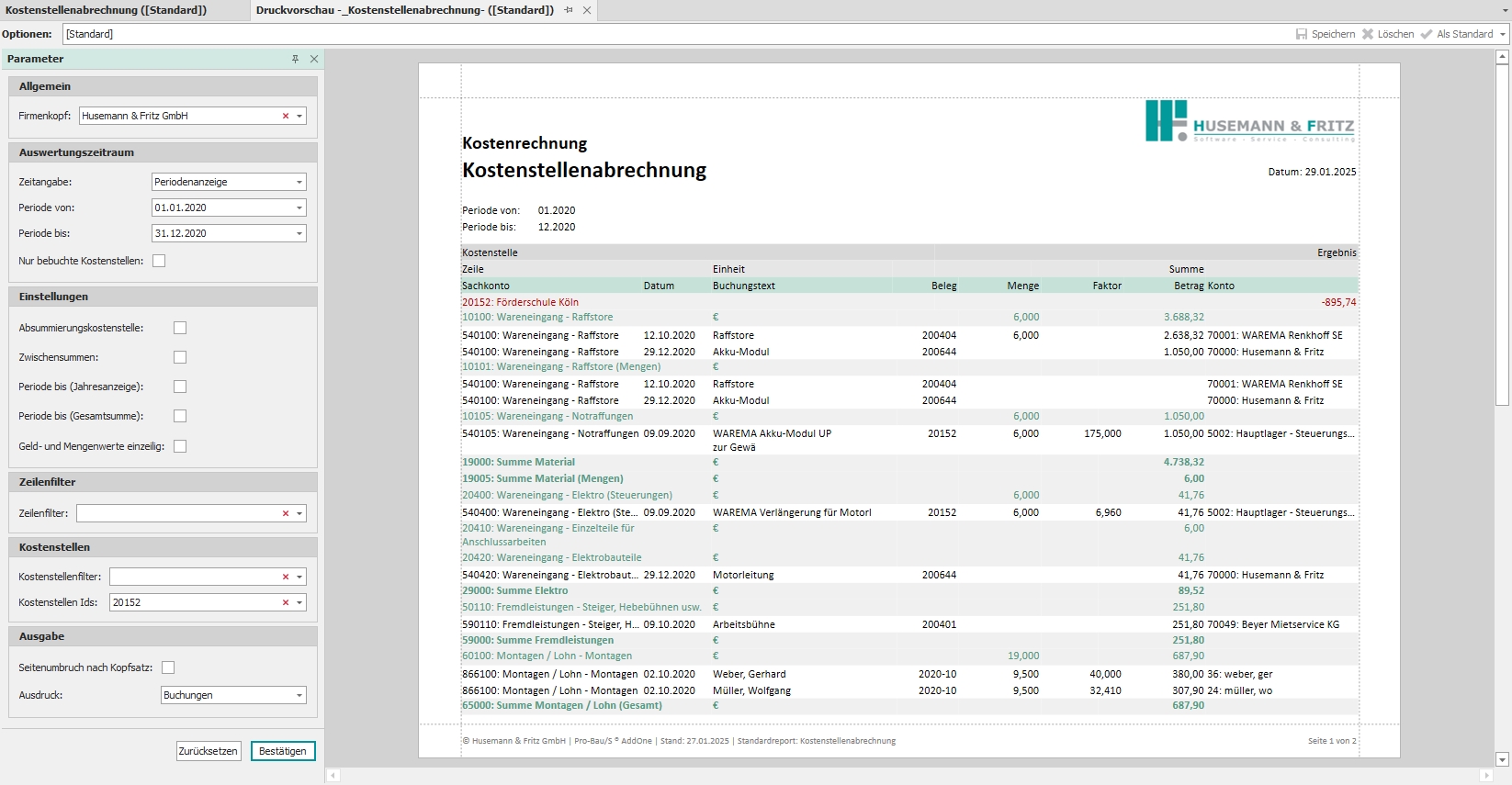Click the horizontal scroll left arrow
Viewport: 1512px width, 785px height.
(333, 776)
